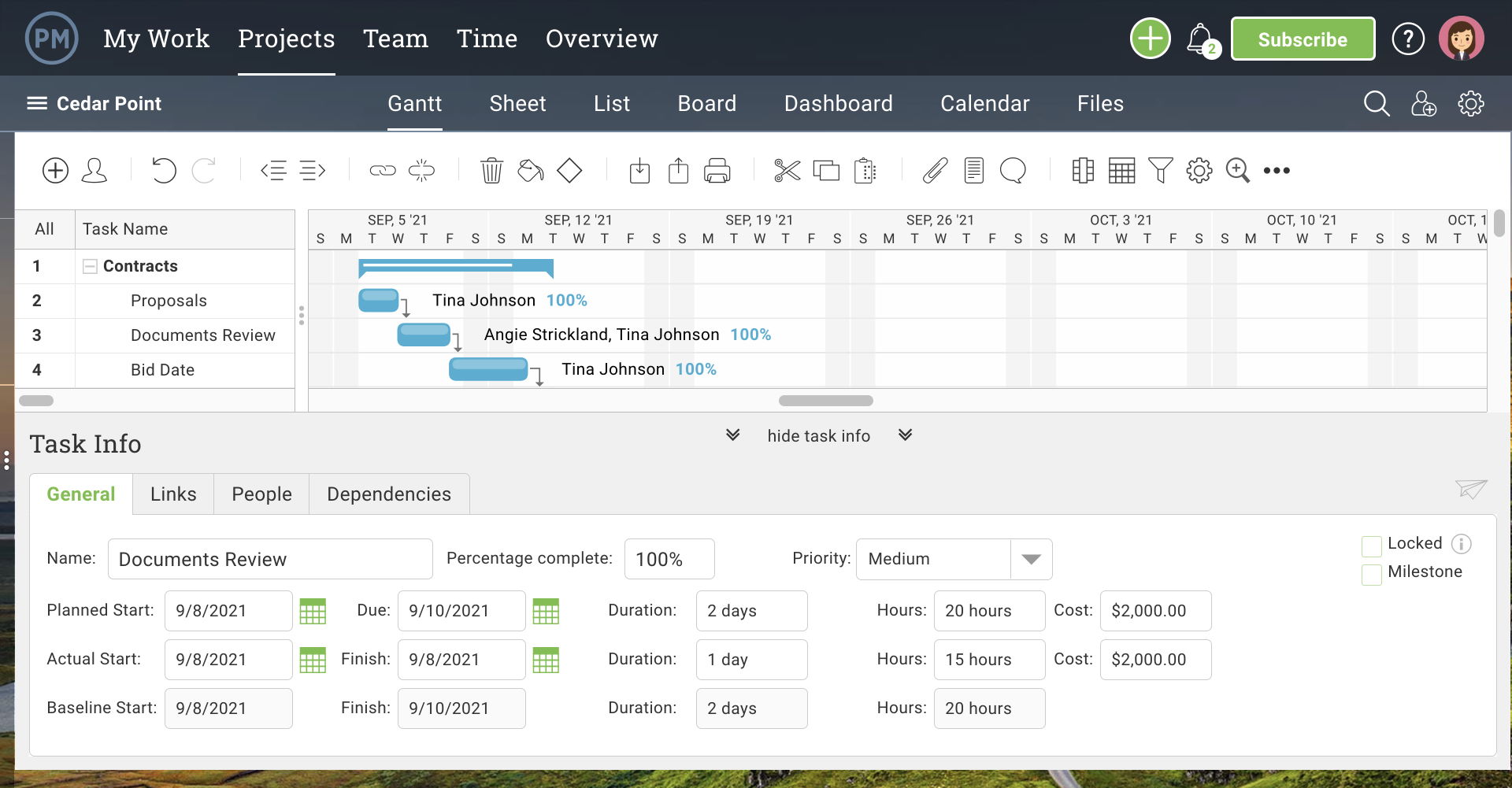Viewport: 1512px width, 788px height.
Task: Click the trash delete icon
Action: tap(492, 171)
